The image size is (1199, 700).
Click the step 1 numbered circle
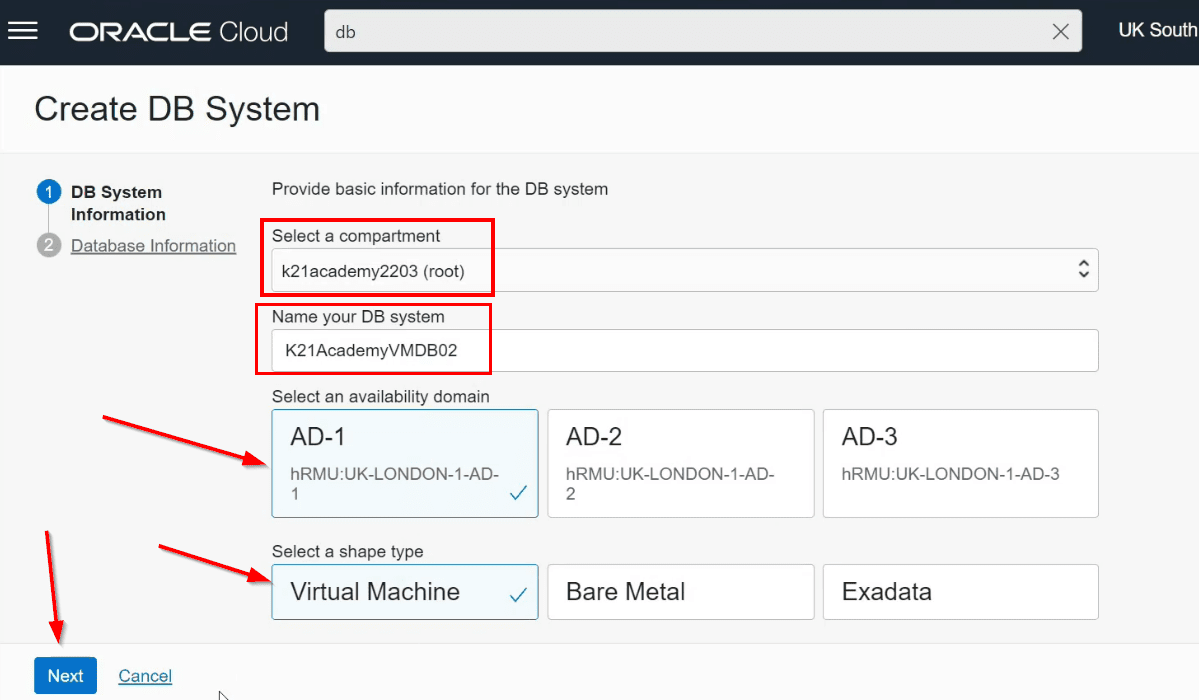pos(49,192)
